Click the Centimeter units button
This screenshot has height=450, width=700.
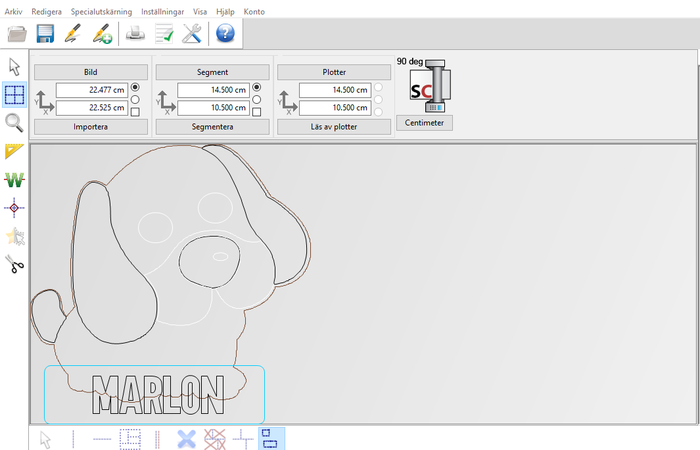(x=425, y=123)
